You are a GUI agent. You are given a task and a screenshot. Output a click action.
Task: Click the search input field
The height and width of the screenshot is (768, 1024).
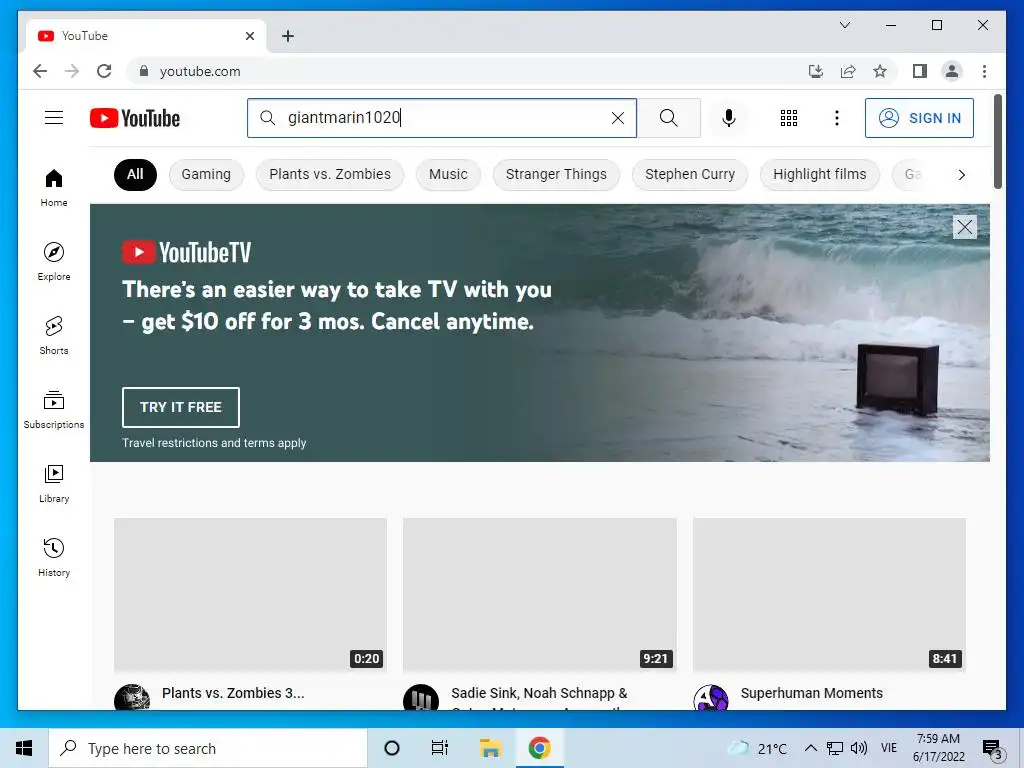pyautogui.click(x=441, y=118)
